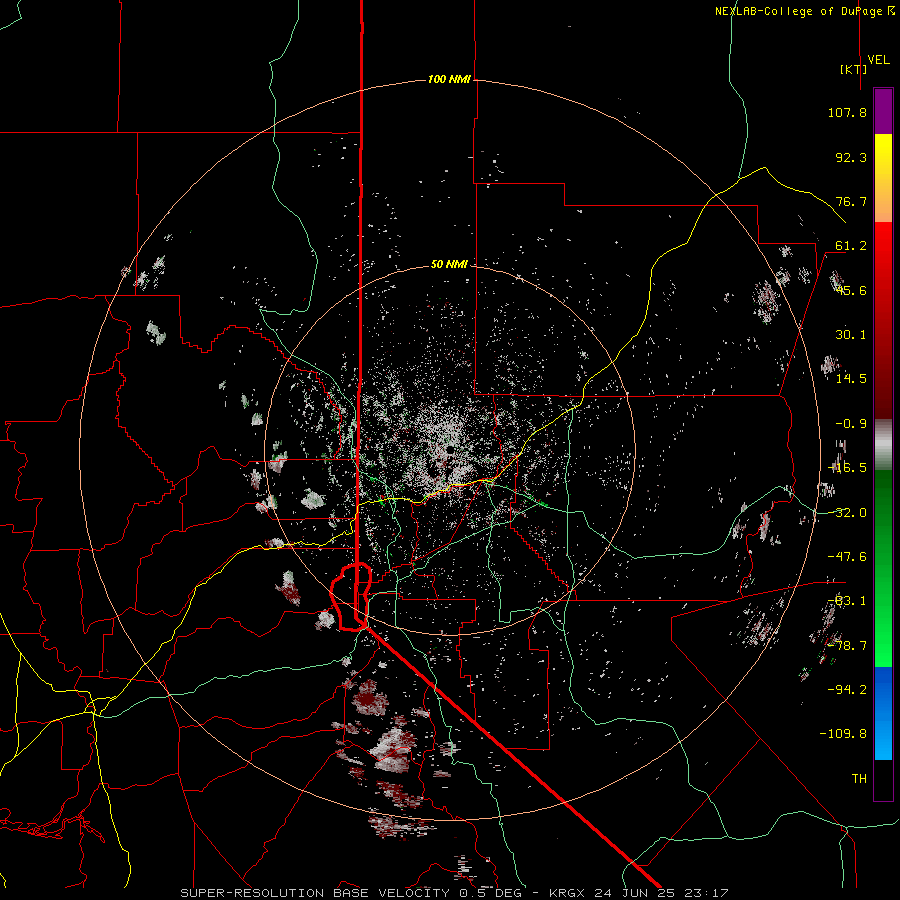Click the 100 NMI range ring label

tap(449, 79)
